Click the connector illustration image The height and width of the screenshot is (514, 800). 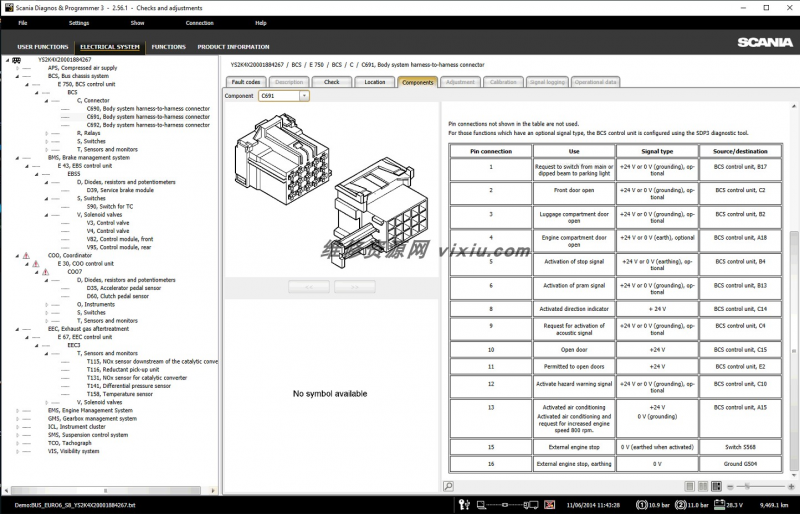click(x=331, y=189)
